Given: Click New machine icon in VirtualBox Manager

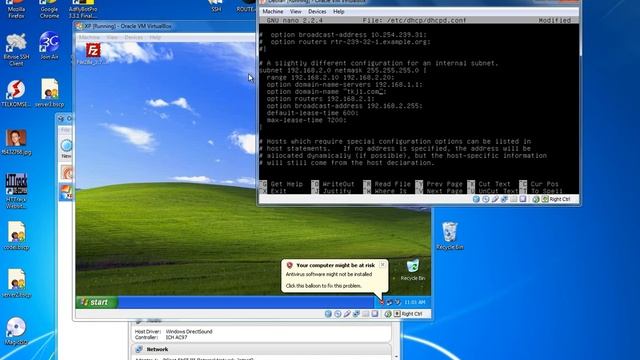Looking at the screenshot, I should pyautogui.click(x=66, y=149).
